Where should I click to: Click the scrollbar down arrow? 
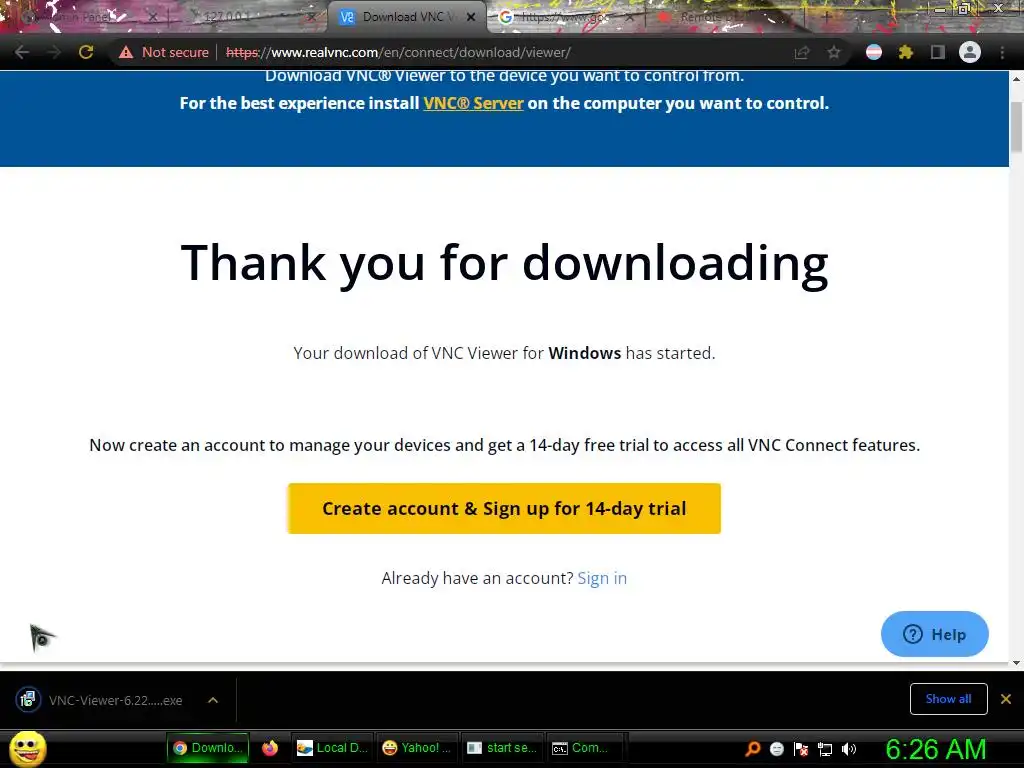click(x=1017, y=663)
